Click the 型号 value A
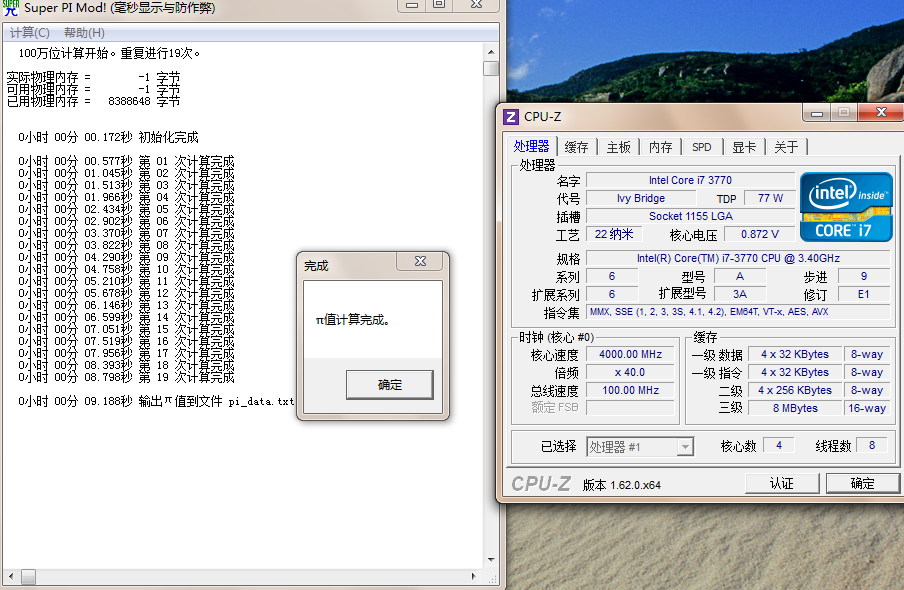 point(740,276)
